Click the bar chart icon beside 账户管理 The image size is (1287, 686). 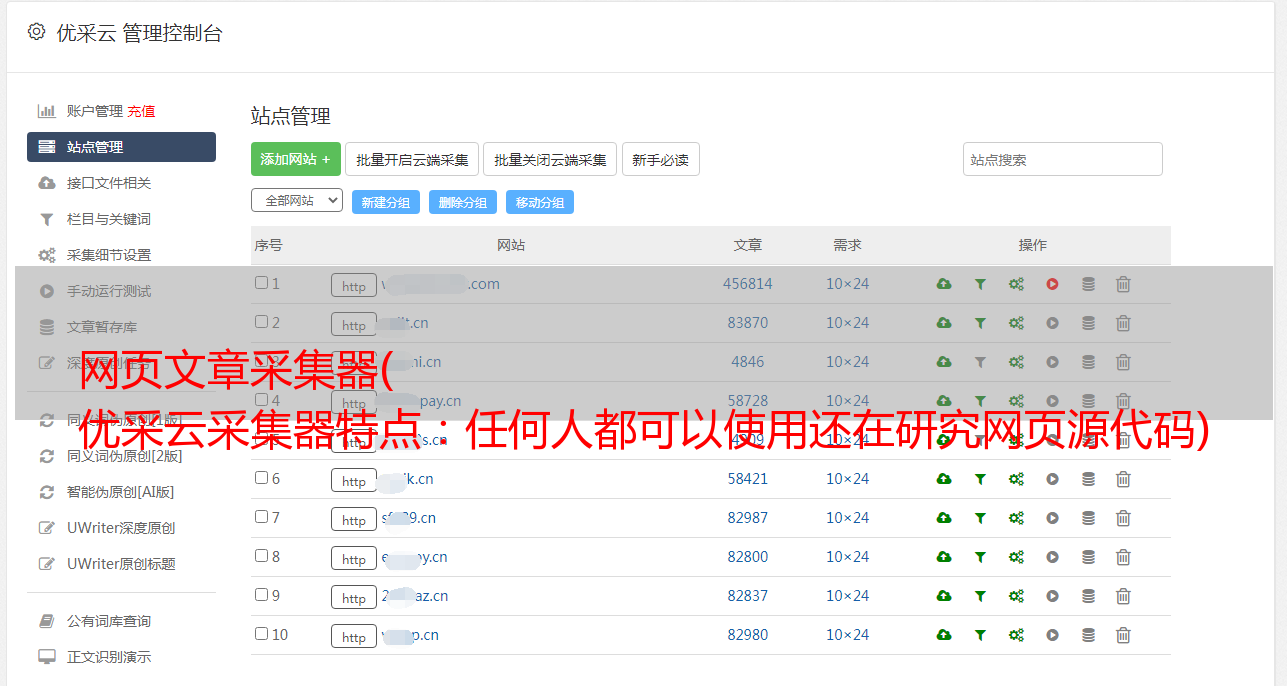coord(46,111)
